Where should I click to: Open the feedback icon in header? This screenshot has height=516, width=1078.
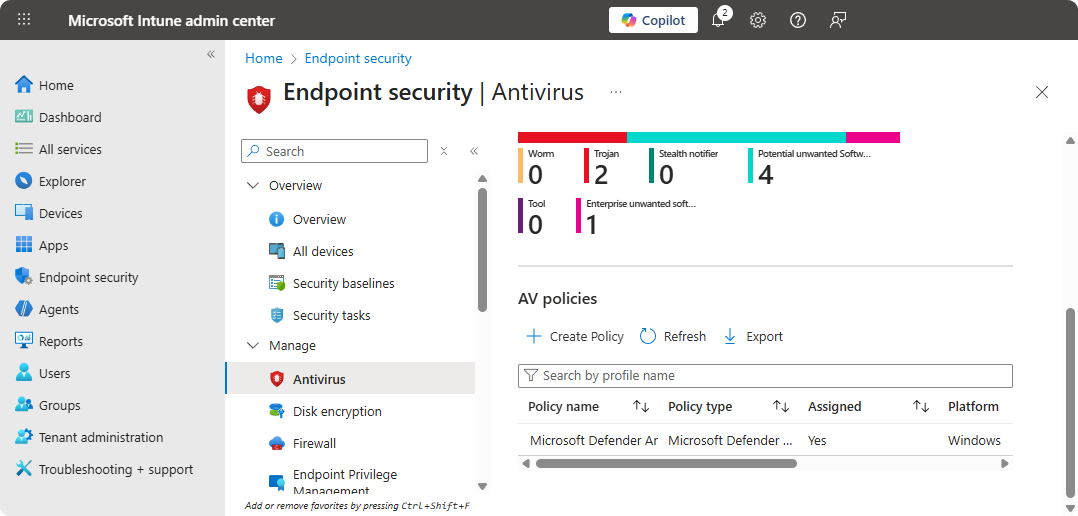pyautogui.click(x=838, y=20)
